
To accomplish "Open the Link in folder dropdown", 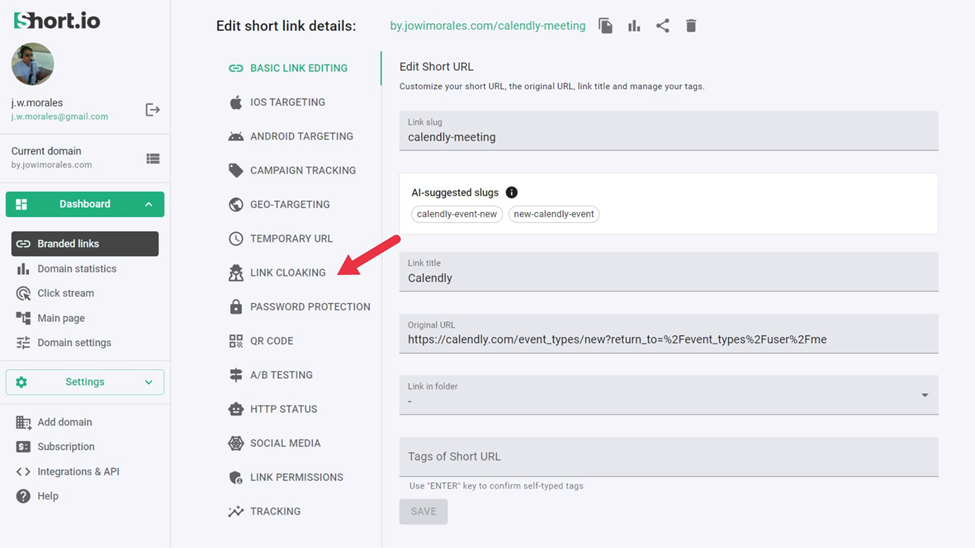I will click(668, 395).
